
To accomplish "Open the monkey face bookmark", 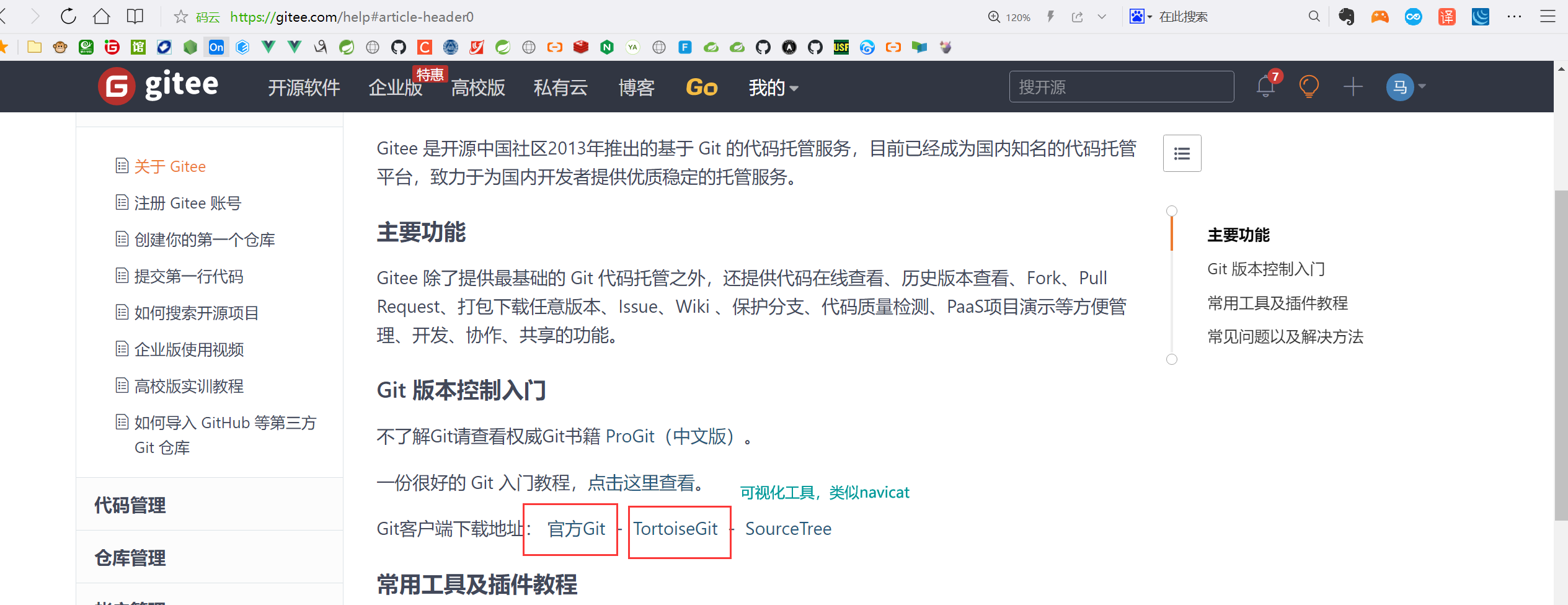I will (60, 47).
